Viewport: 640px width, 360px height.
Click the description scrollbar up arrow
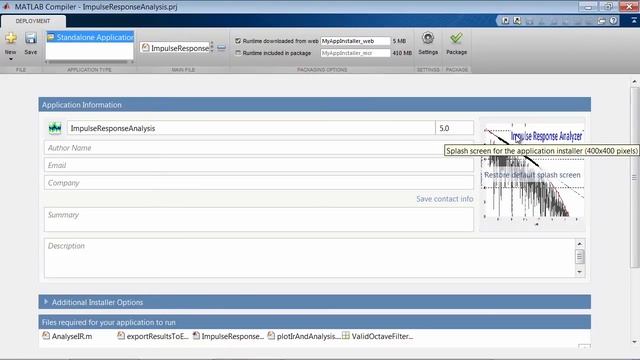(580, 244)
